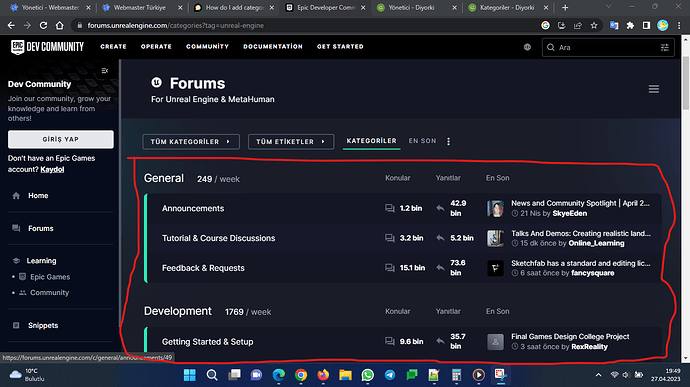Open Chrome side panel icon

tap(646, 26)
